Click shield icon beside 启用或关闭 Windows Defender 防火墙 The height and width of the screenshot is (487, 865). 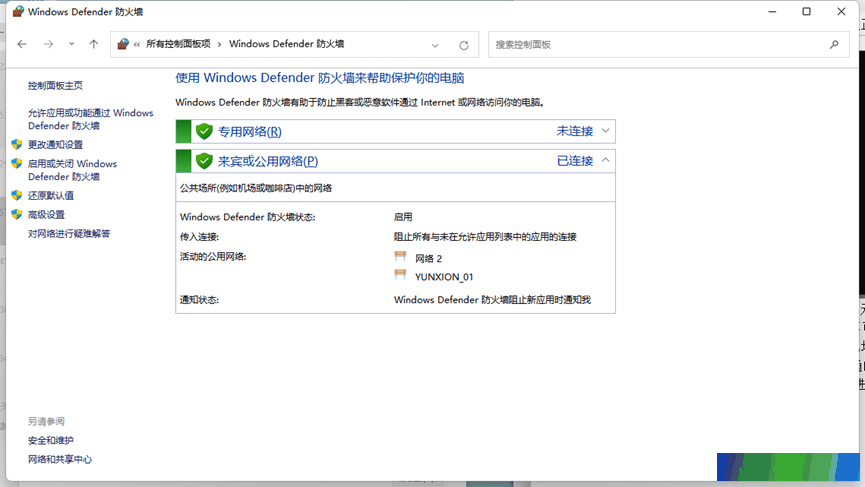[17, 164]
